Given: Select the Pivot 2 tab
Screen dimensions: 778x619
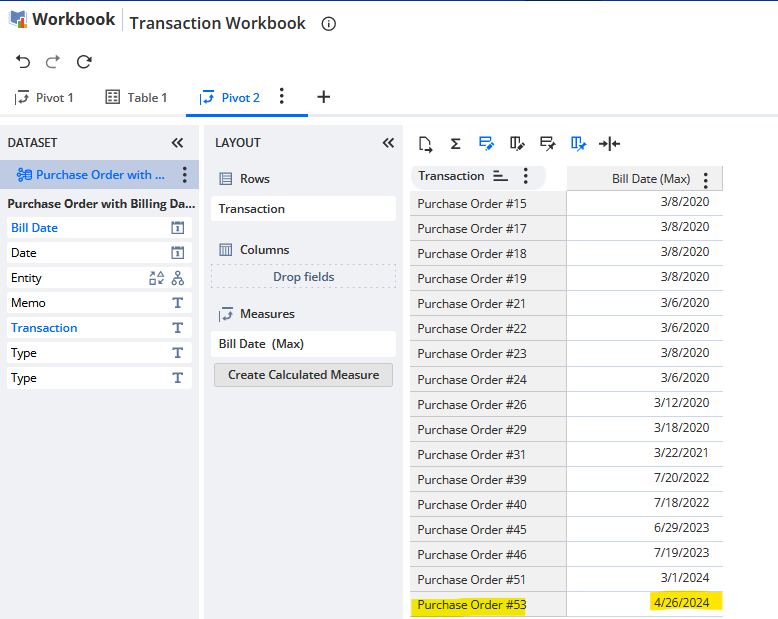Looking at the screenshot, I should click(229, 98).
